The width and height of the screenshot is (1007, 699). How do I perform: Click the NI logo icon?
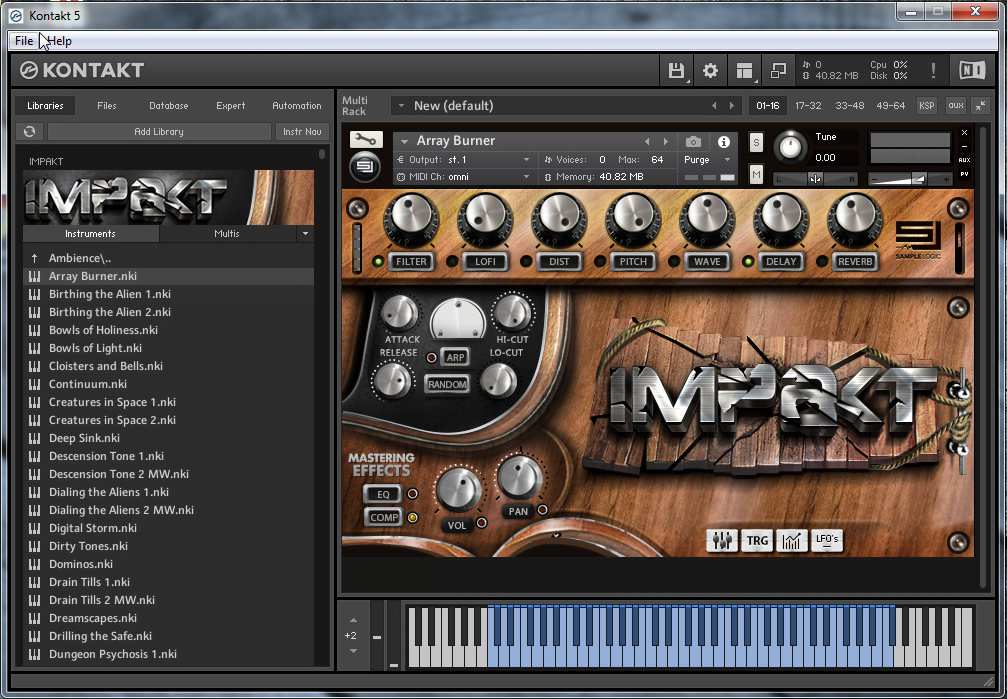tap(972, 71)
